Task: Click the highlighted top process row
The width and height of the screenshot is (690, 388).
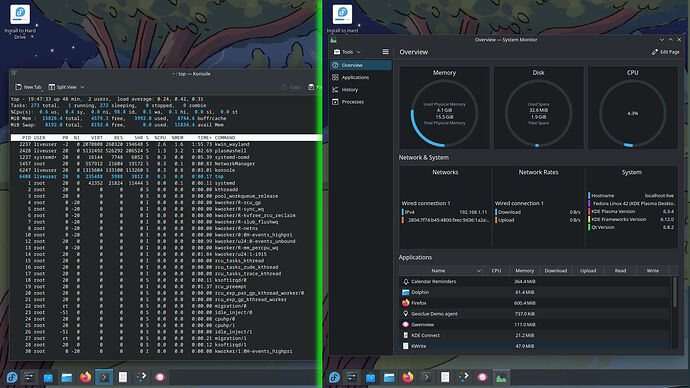Action: pyautogui.click(x=165, y=176)
